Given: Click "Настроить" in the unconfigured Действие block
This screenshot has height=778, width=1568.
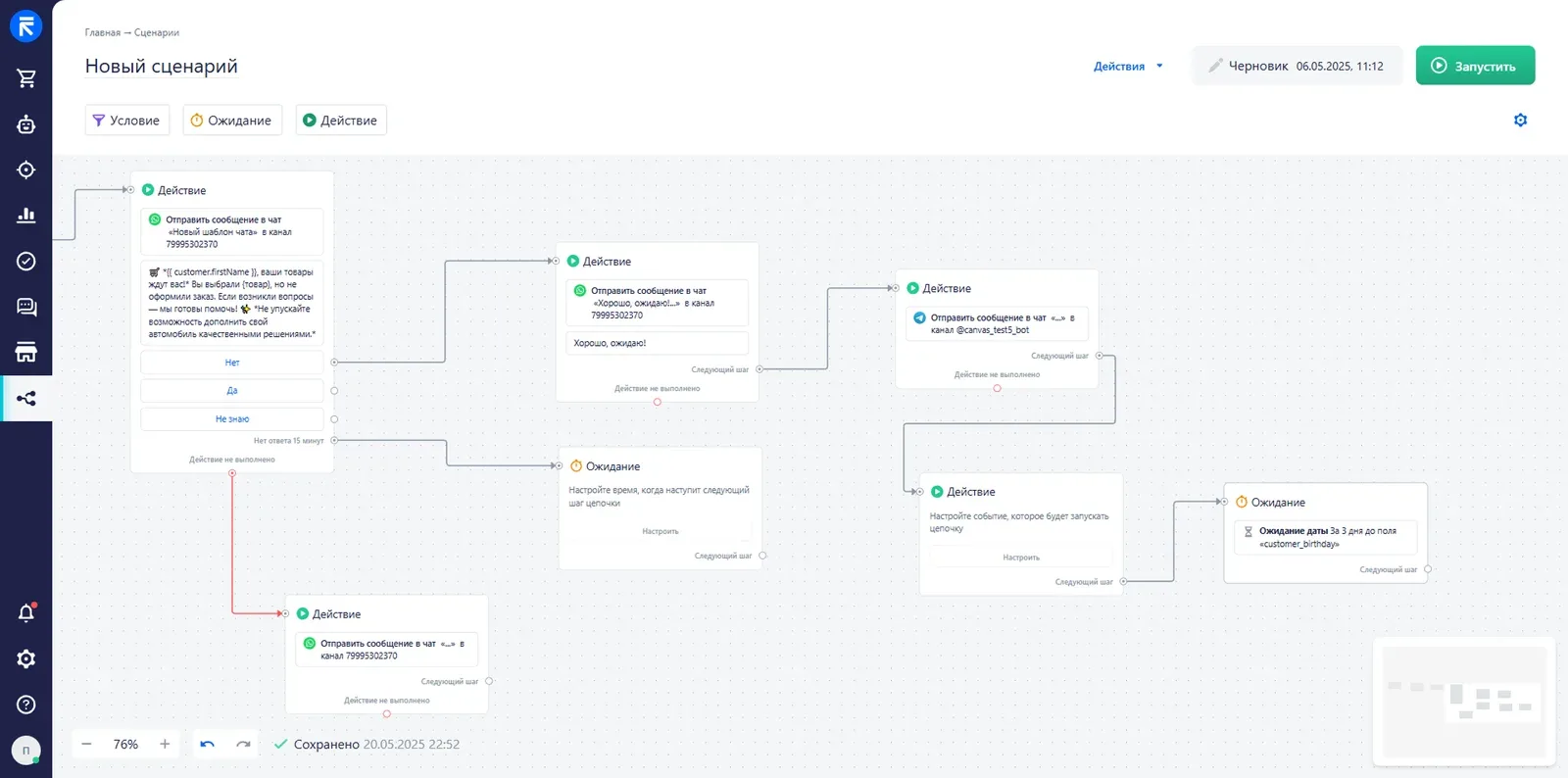Looking at the screenshot, I should click(1021, 558).
